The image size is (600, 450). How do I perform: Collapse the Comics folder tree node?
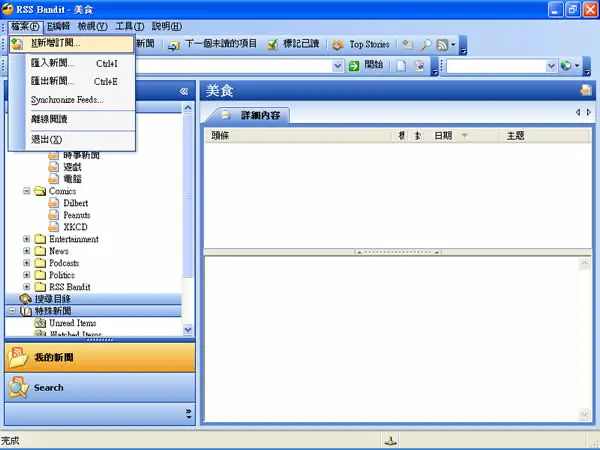[x=26, y=191]
